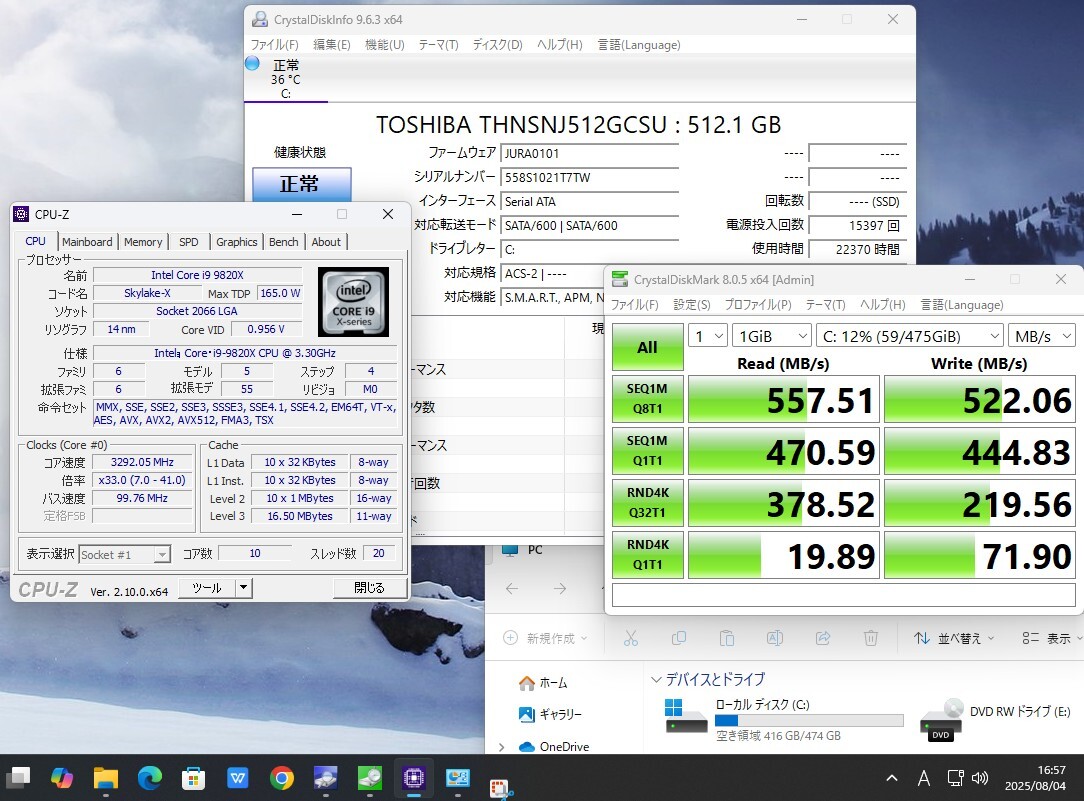Click the Rename icon in Explorer's toolbar
Image resolution: width=1084 pixels, height=801 pixels.
(774, 638)
